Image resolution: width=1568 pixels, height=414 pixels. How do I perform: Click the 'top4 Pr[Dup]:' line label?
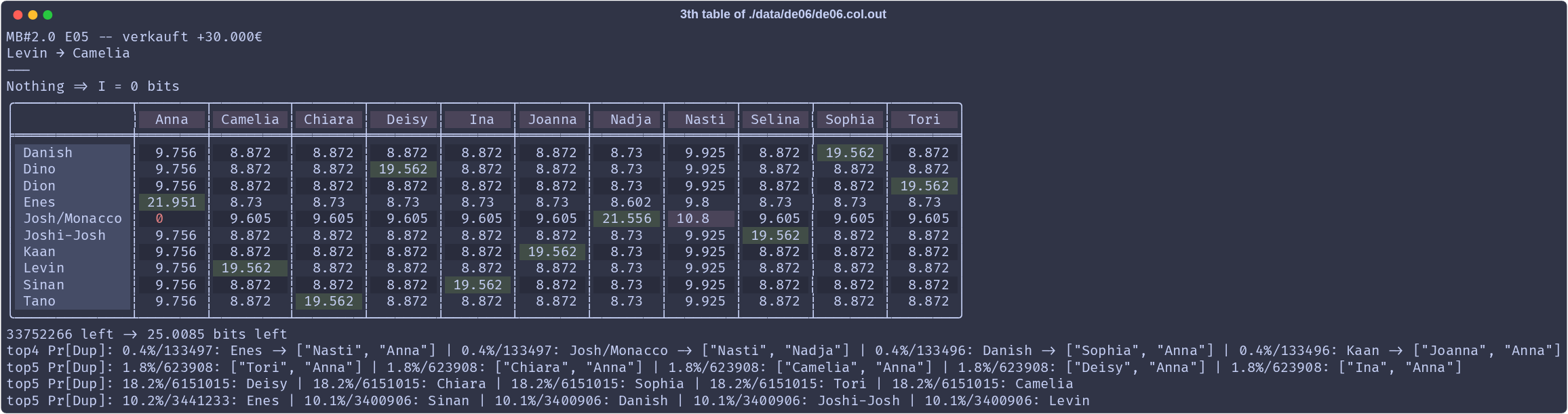pos(60,350)
